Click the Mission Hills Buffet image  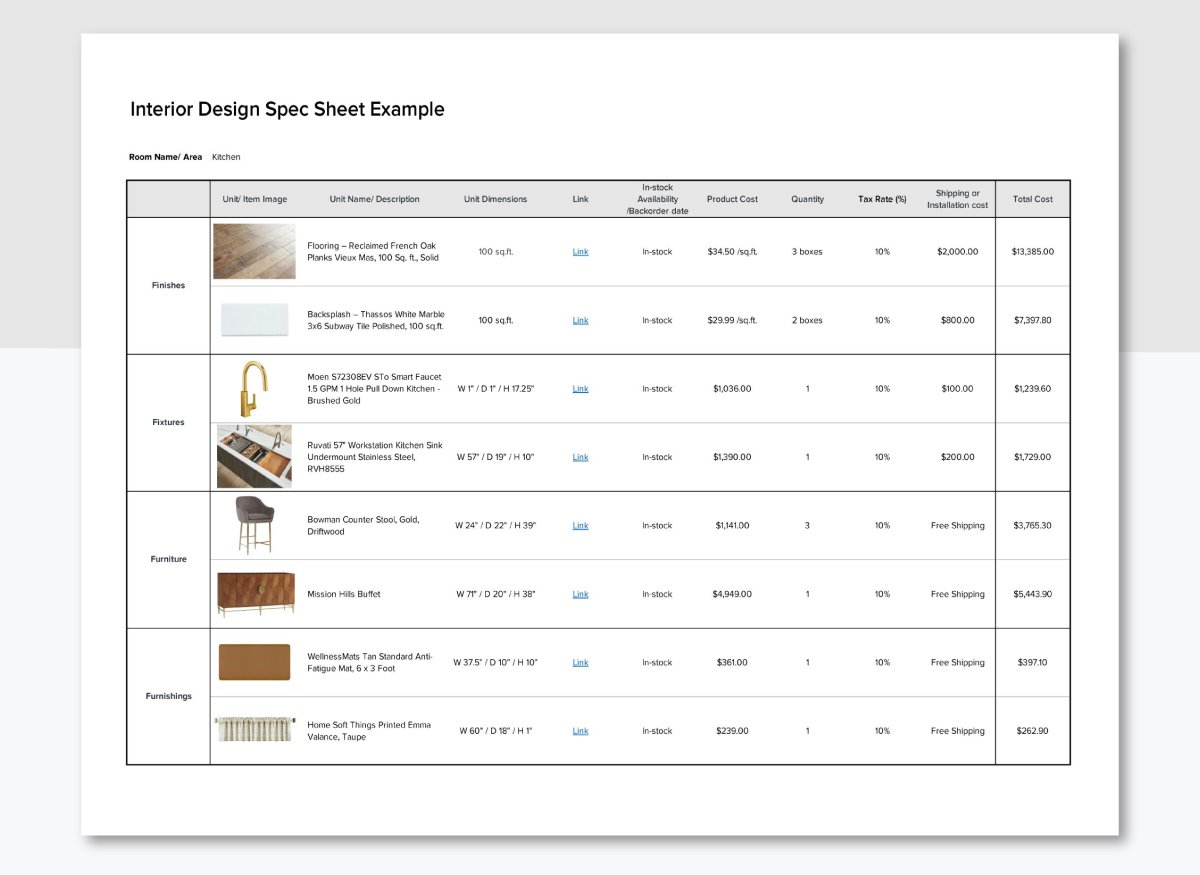[x=254, y=593]
